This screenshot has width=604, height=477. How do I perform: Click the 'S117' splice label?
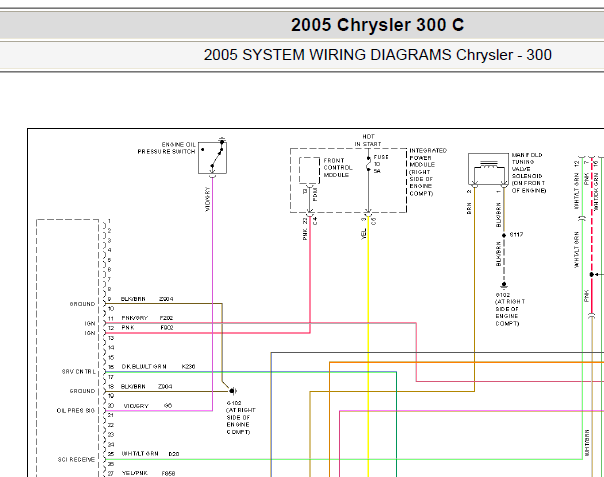[516, 234]
